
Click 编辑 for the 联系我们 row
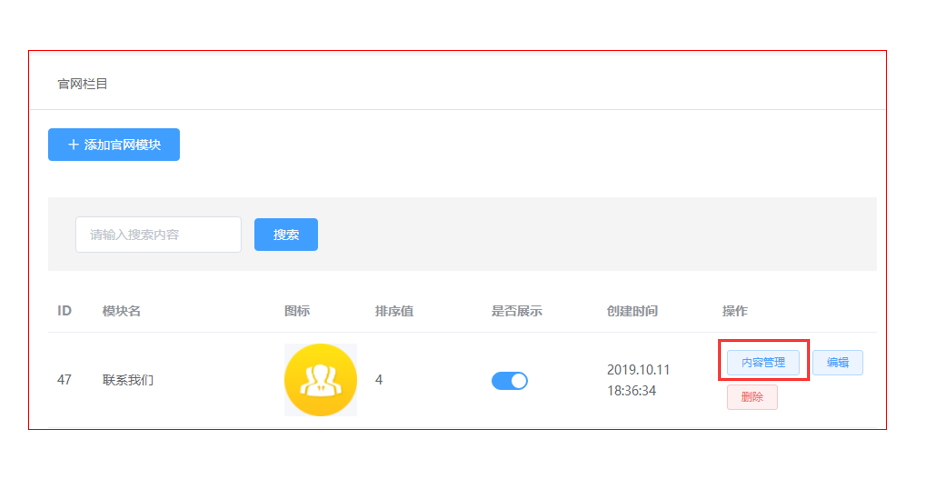[x=838, y=362]
